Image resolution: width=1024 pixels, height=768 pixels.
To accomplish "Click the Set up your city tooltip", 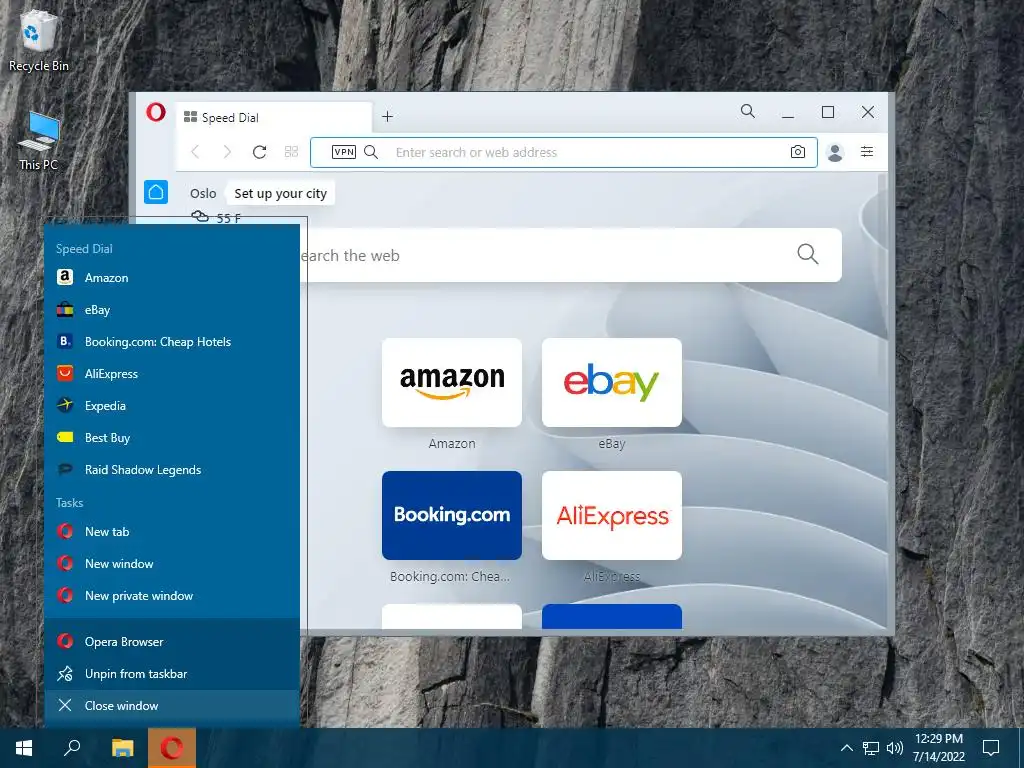I will click(280, 193).
